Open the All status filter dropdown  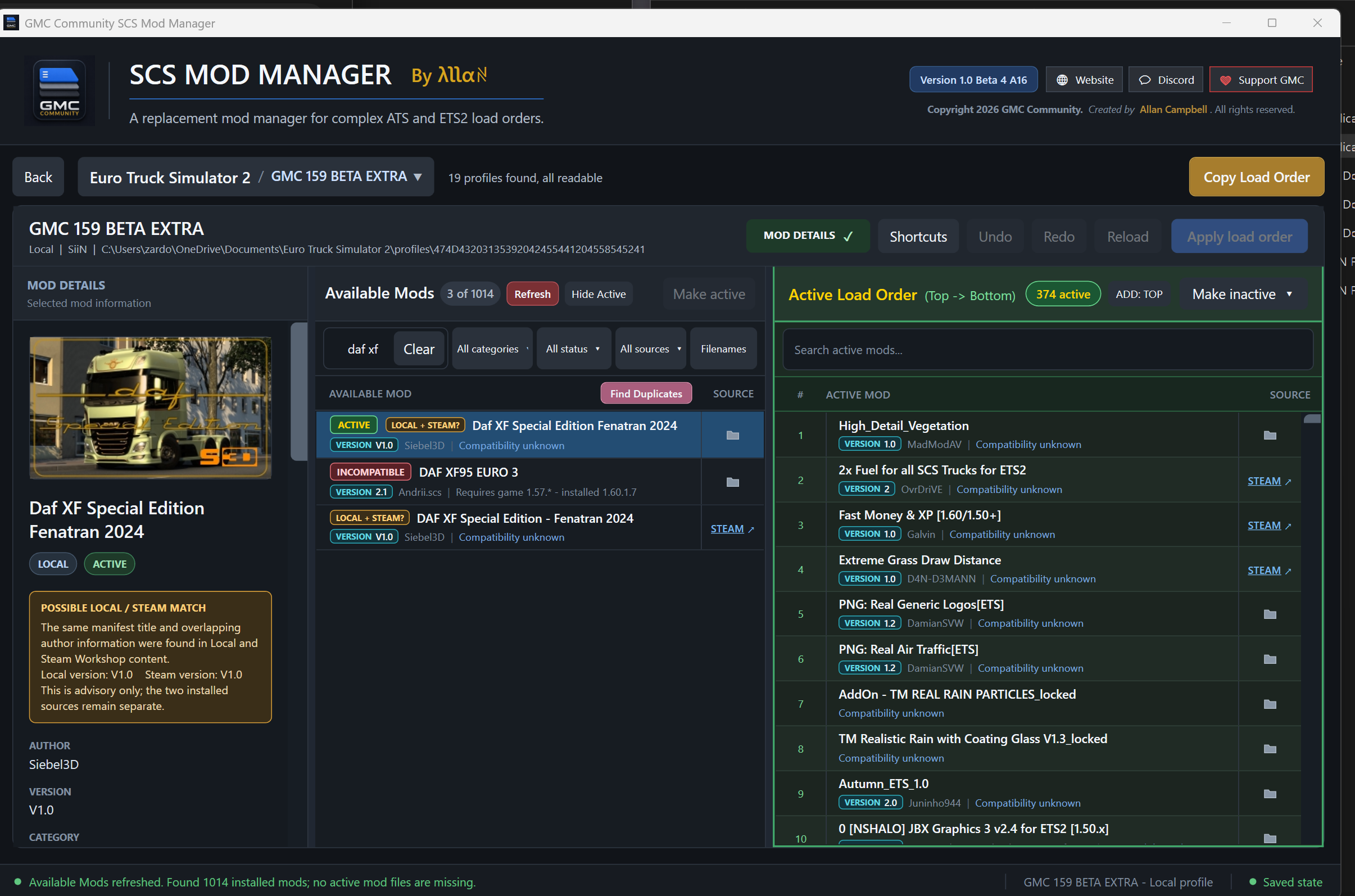pos(573,349)
